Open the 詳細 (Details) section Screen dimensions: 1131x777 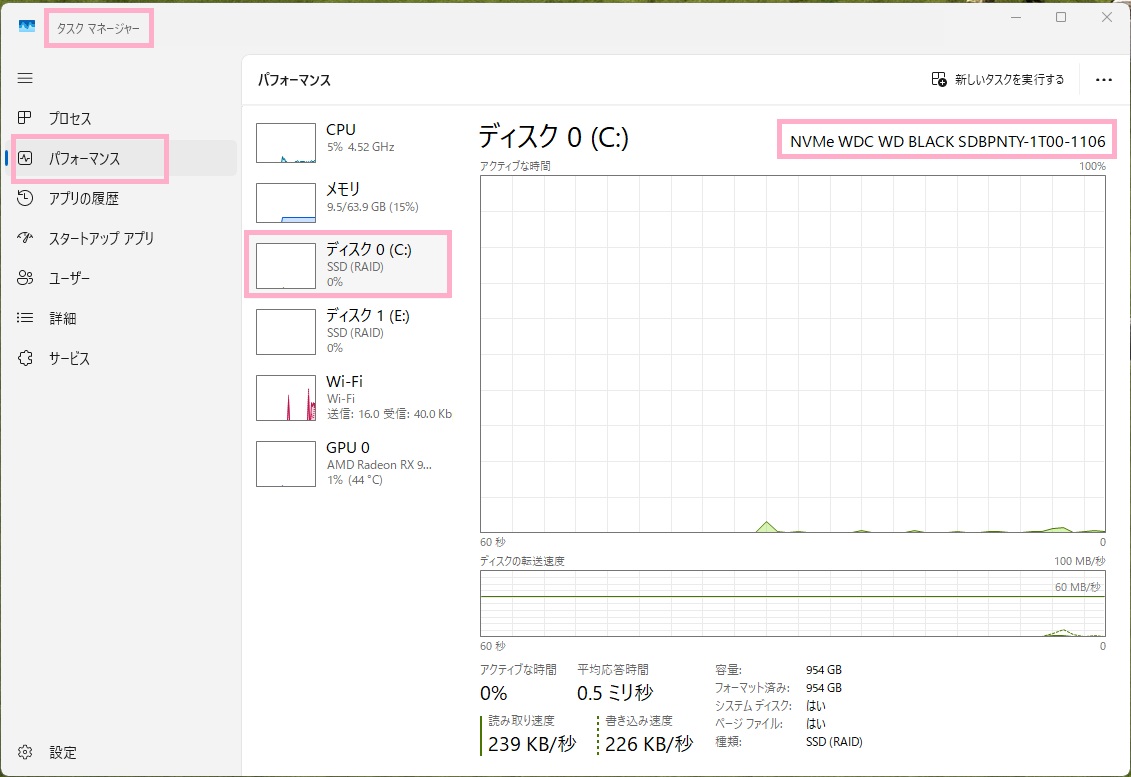[65, 318]
